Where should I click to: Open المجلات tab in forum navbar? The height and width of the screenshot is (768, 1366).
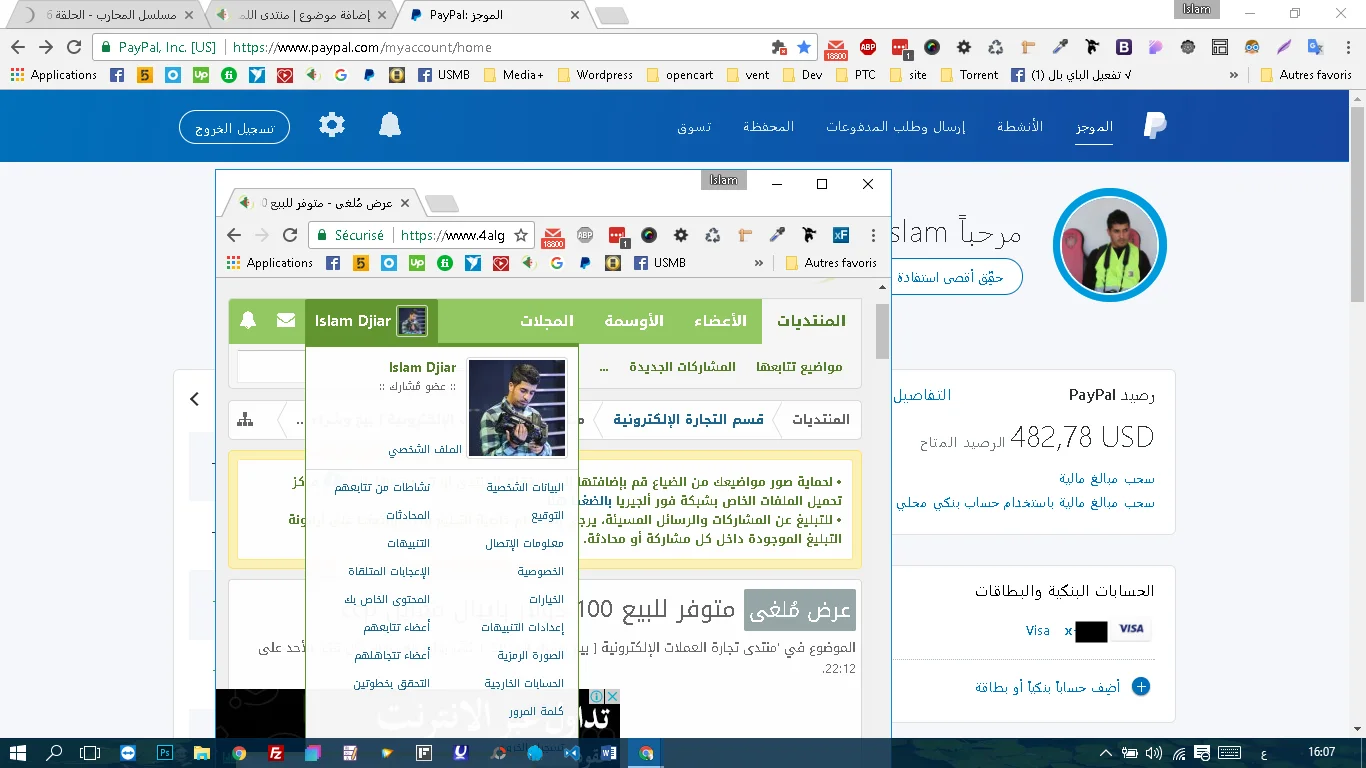pos(547,321)
